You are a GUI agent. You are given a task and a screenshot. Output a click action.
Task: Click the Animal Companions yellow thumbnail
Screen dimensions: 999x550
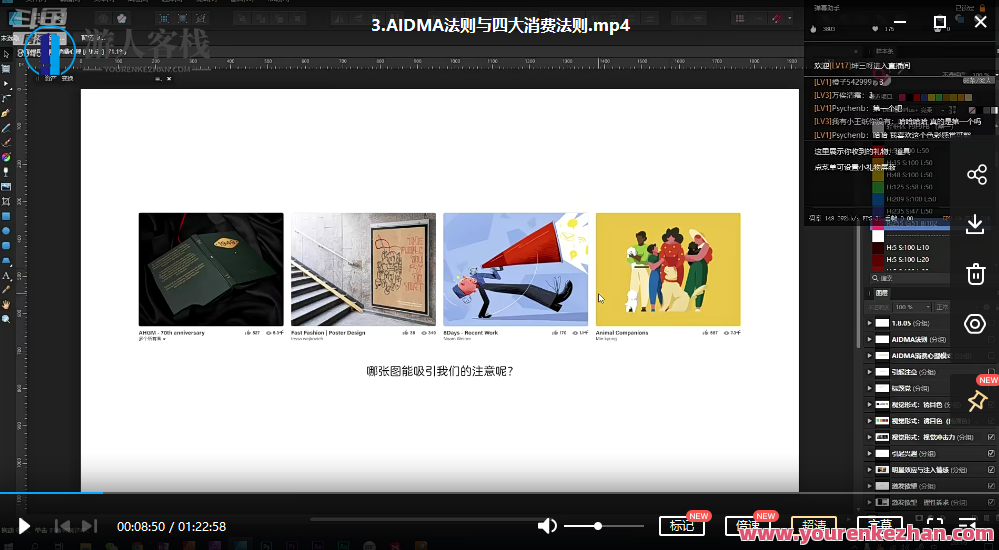(x=668, y=269)
